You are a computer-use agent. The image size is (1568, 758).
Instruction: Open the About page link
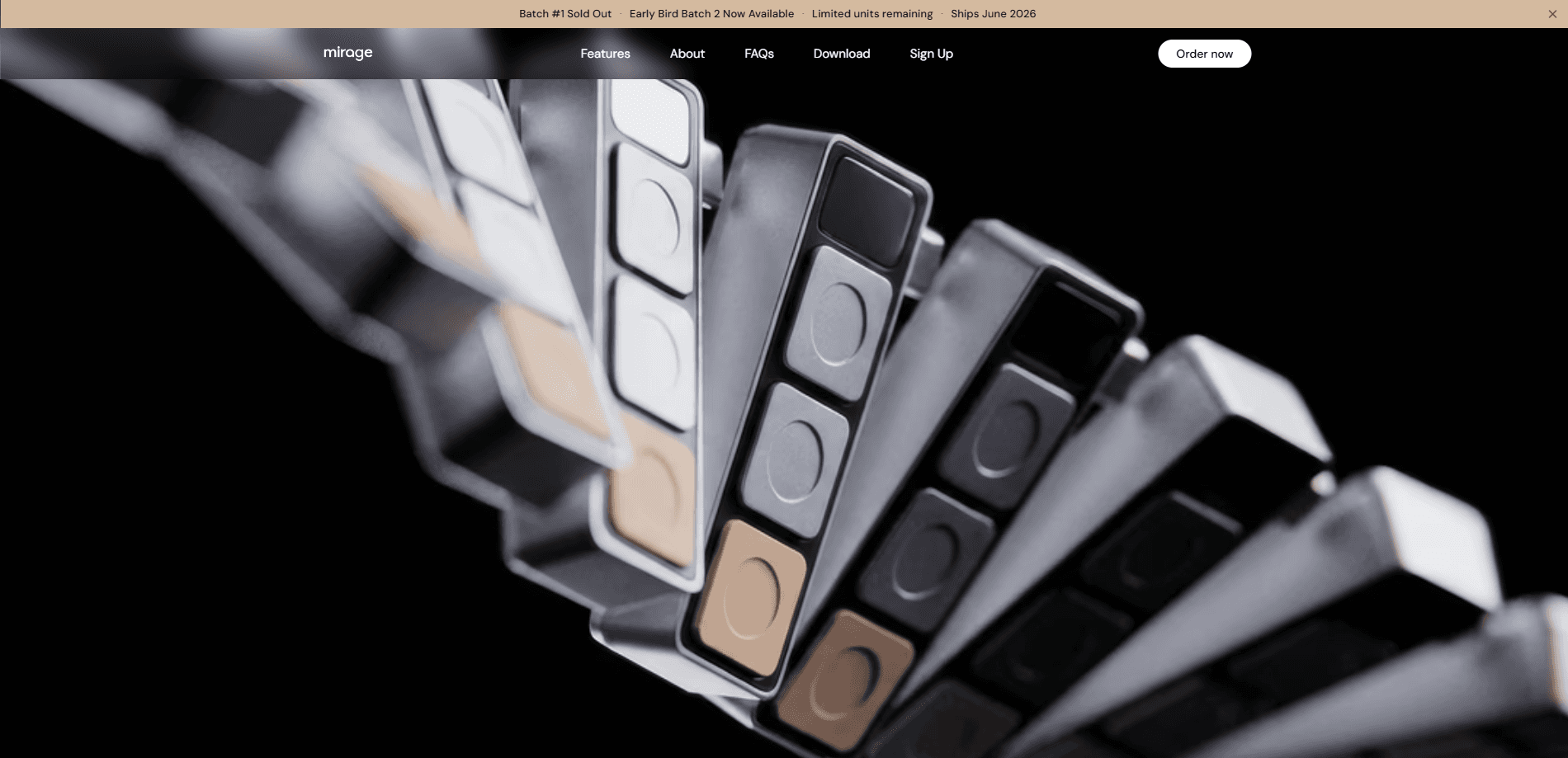[687, 54]
